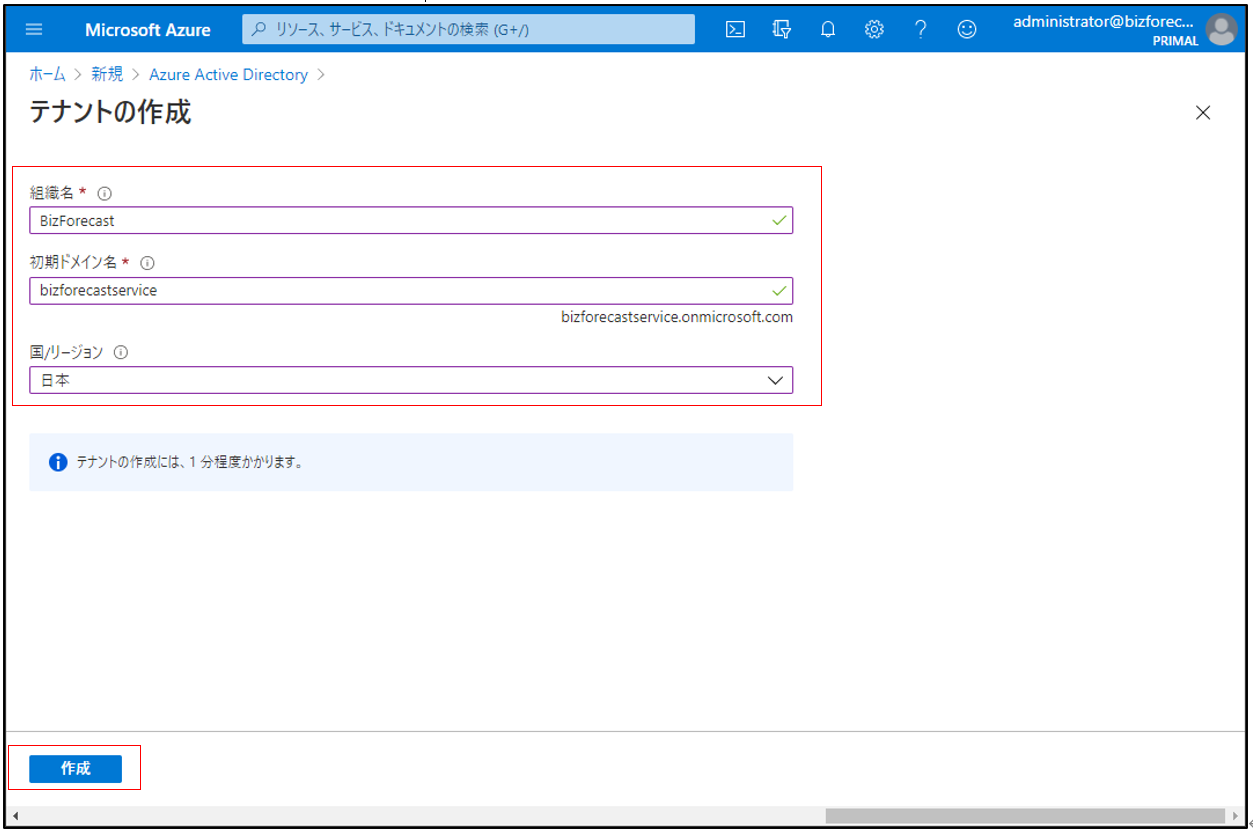Click info icon next to 国/リージョン
The height and width of the screenshot is (833, 1253).
pos(121,352)
